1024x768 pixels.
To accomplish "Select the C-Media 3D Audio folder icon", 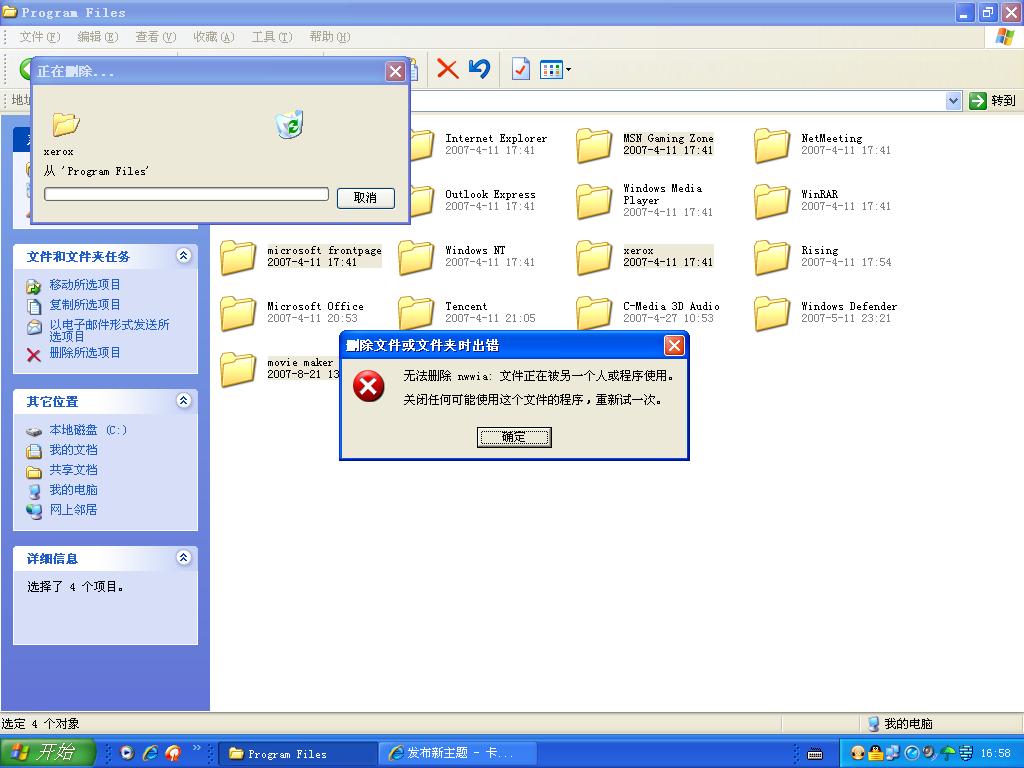I will [x=594, y=313].
